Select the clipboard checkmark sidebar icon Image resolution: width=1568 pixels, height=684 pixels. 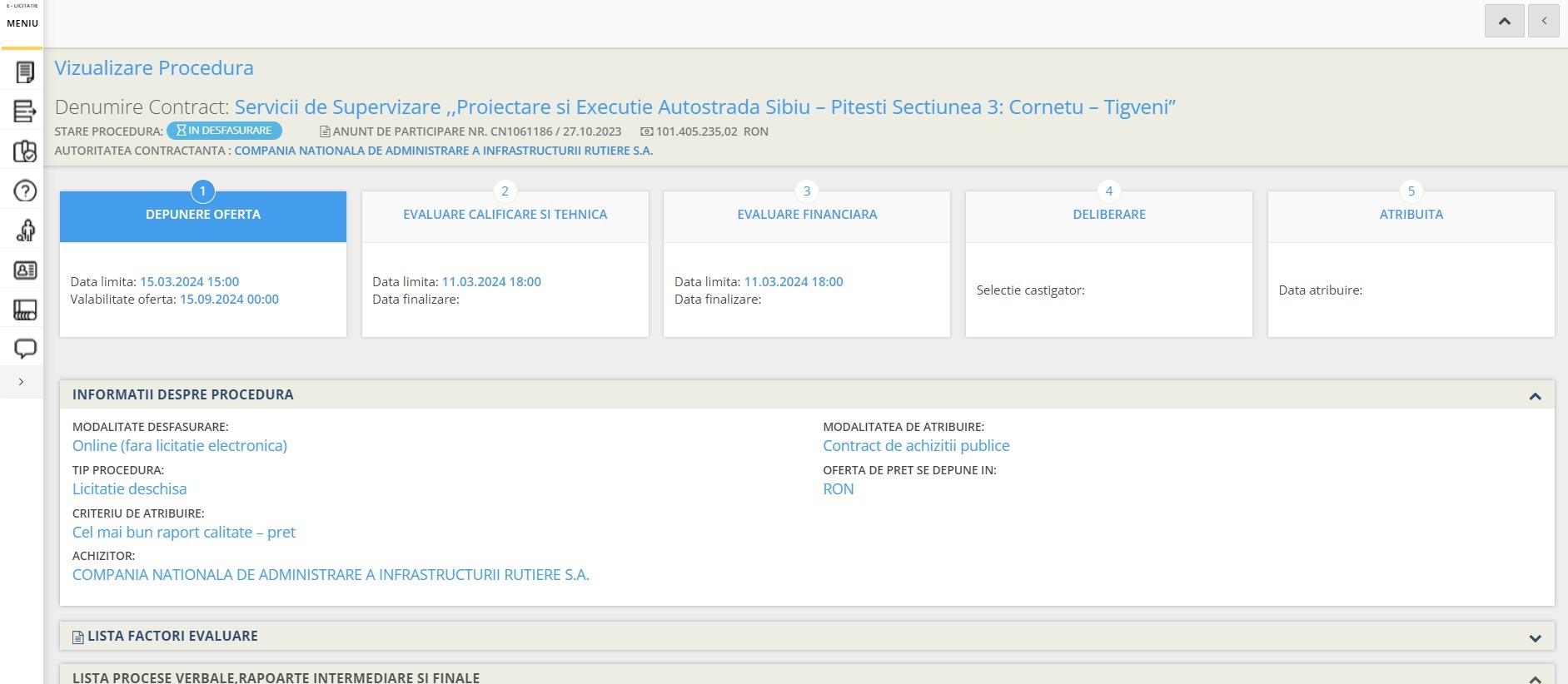[x=25, y=151]
